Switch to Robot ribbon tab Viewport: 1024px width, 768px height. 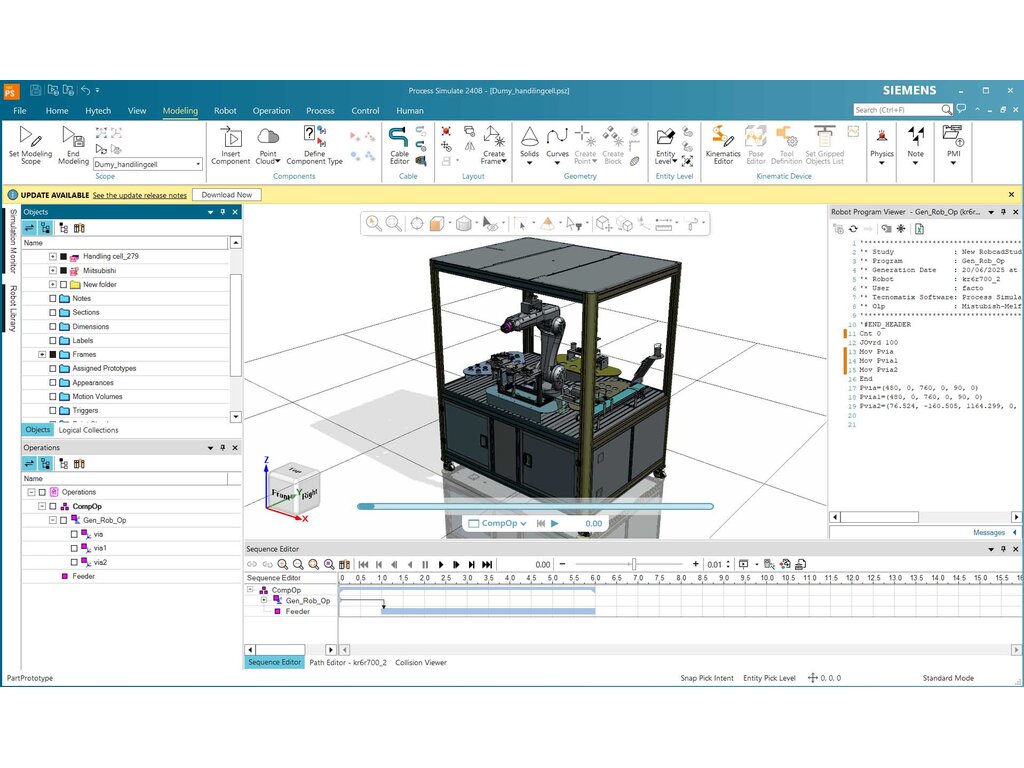tap(225, 110)
